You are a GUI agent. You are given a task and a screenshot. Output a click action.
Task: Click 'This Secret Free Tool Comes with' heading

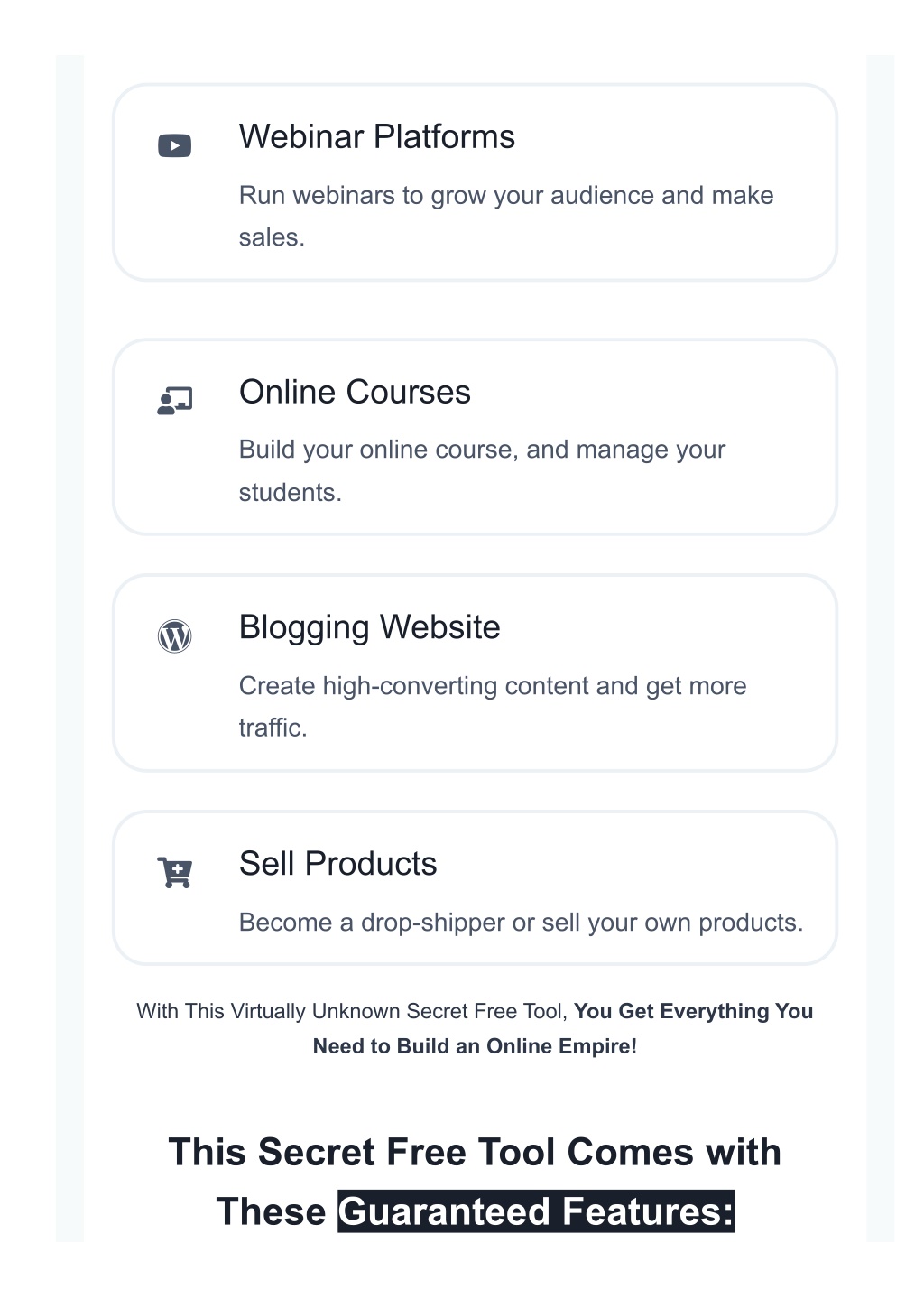(475, 1153)
